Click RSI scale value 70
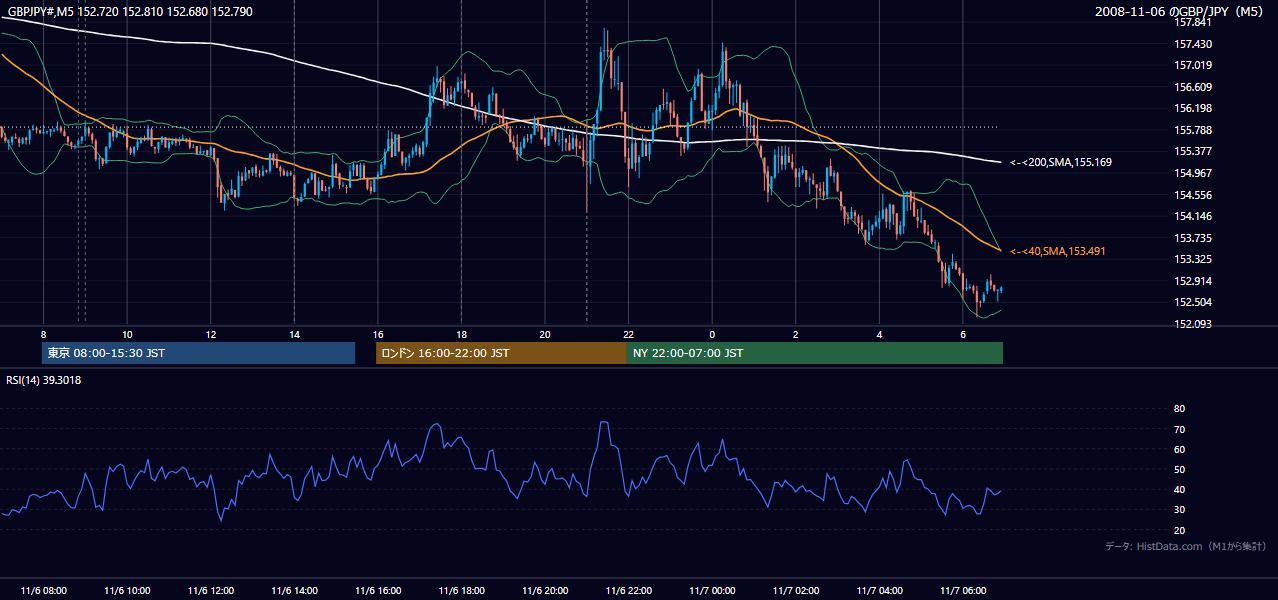 click(1179, 429)
